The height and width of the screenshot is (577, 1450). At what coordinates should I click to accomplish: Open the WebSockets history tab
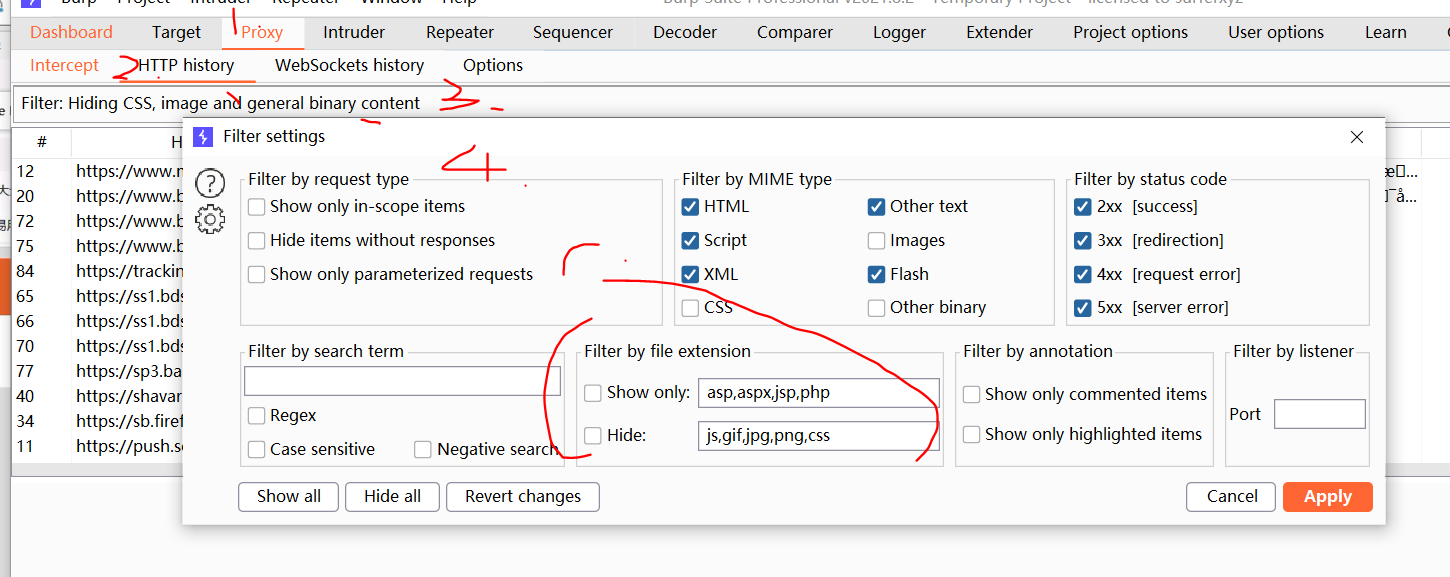pyautogui.click(x=349, y=66)
